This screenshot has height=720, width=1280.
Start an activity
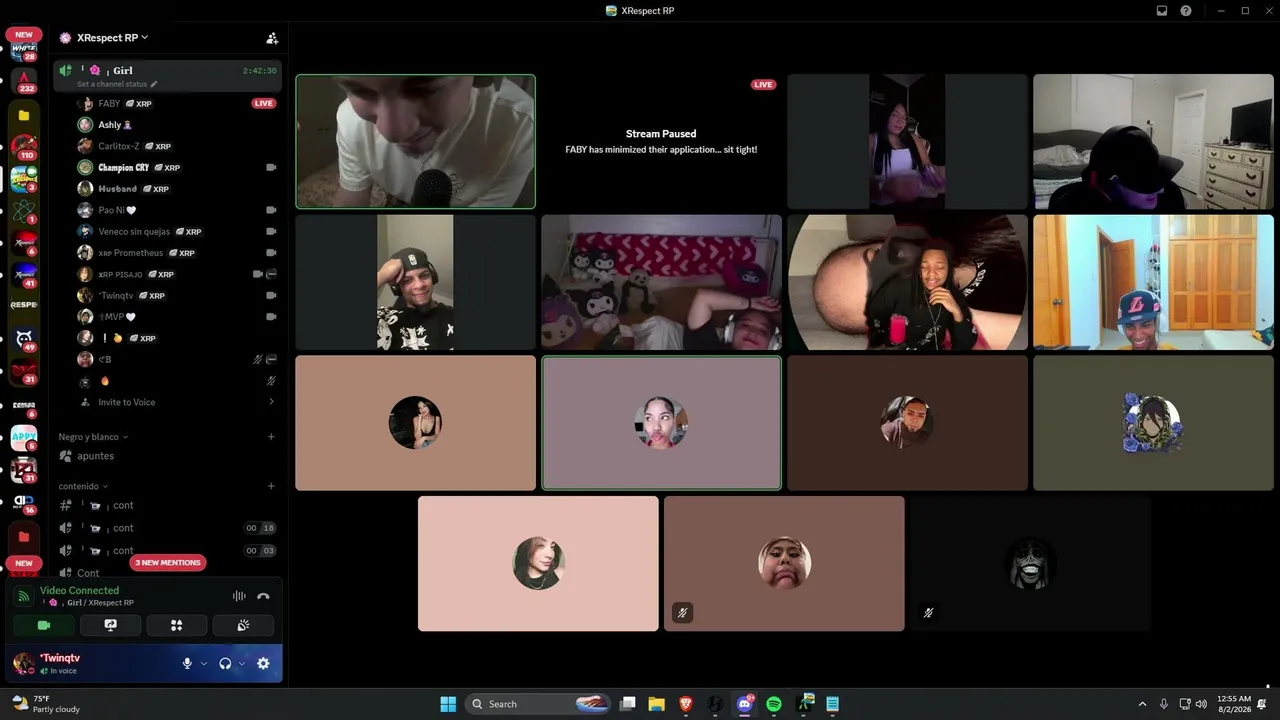tap(176, 625)
